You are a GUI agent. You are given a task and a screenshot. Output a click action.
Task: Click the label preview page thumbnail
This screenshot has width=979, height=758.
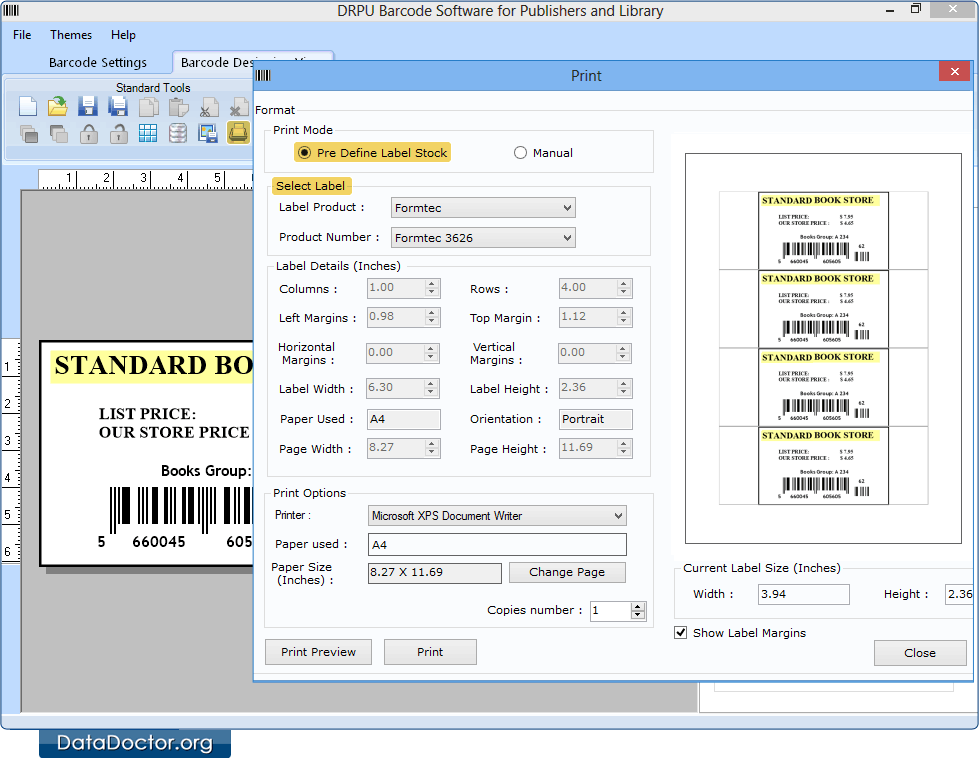pos(823,348)
